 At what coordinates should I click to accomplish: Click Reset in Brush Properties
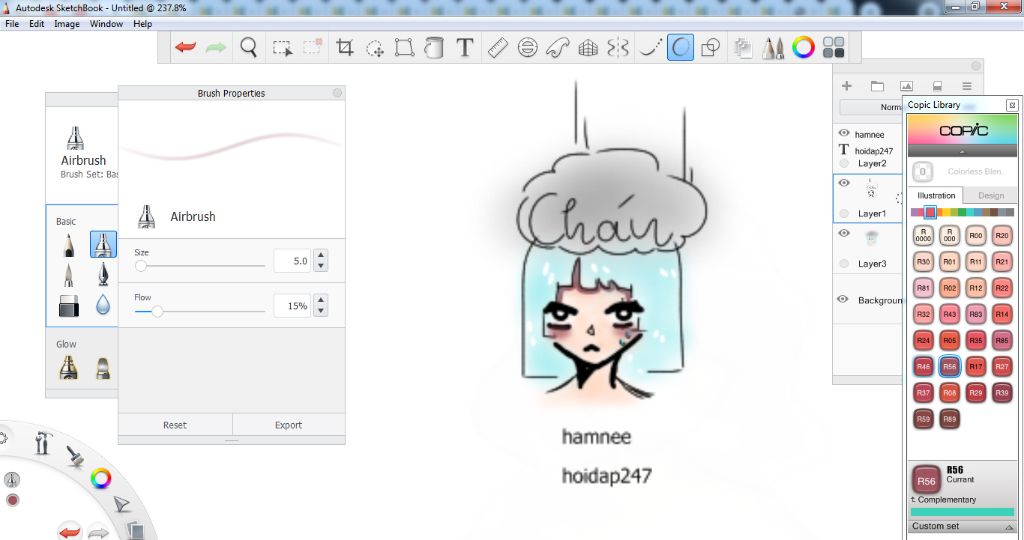pos(175,425)
